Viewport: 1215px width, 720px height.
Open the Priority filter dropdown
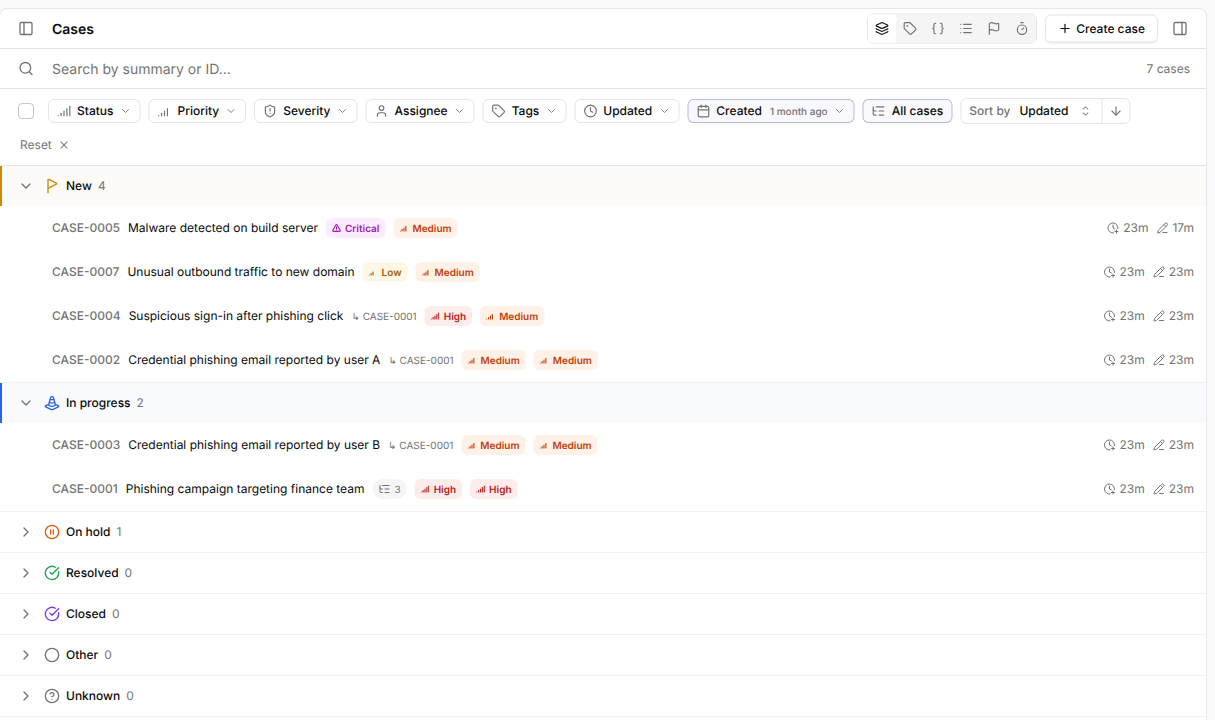pyautogui.click(x=197, y=111)
